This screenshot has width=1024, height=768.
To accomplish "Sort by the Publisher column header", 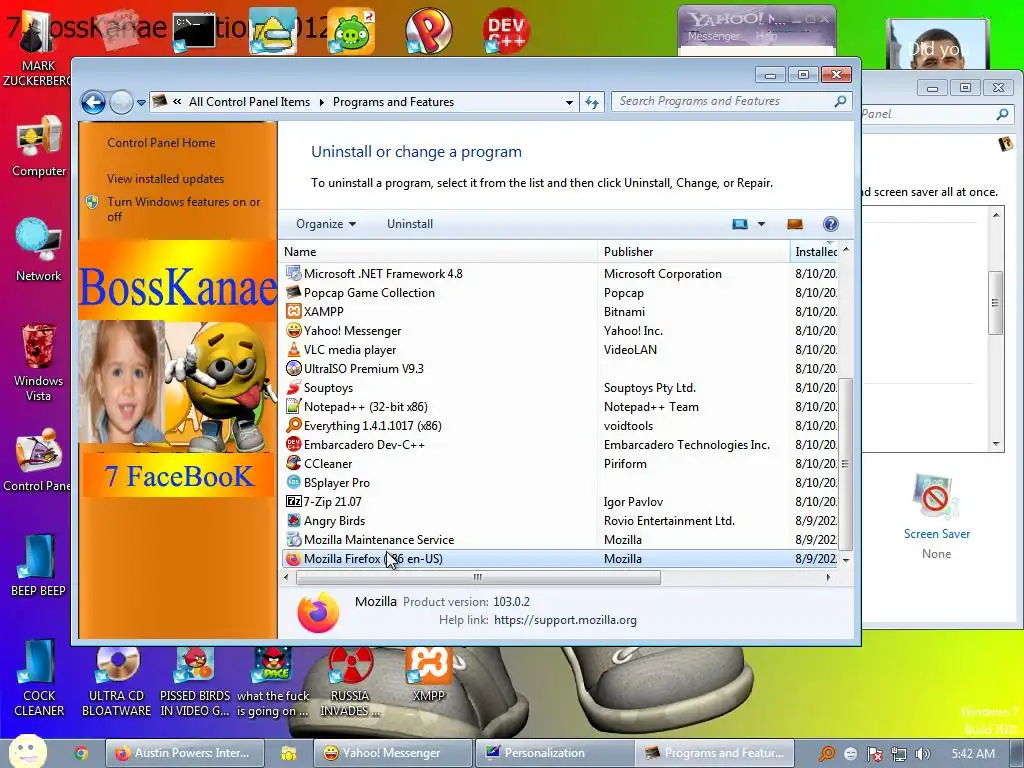I will click(694, 251).
